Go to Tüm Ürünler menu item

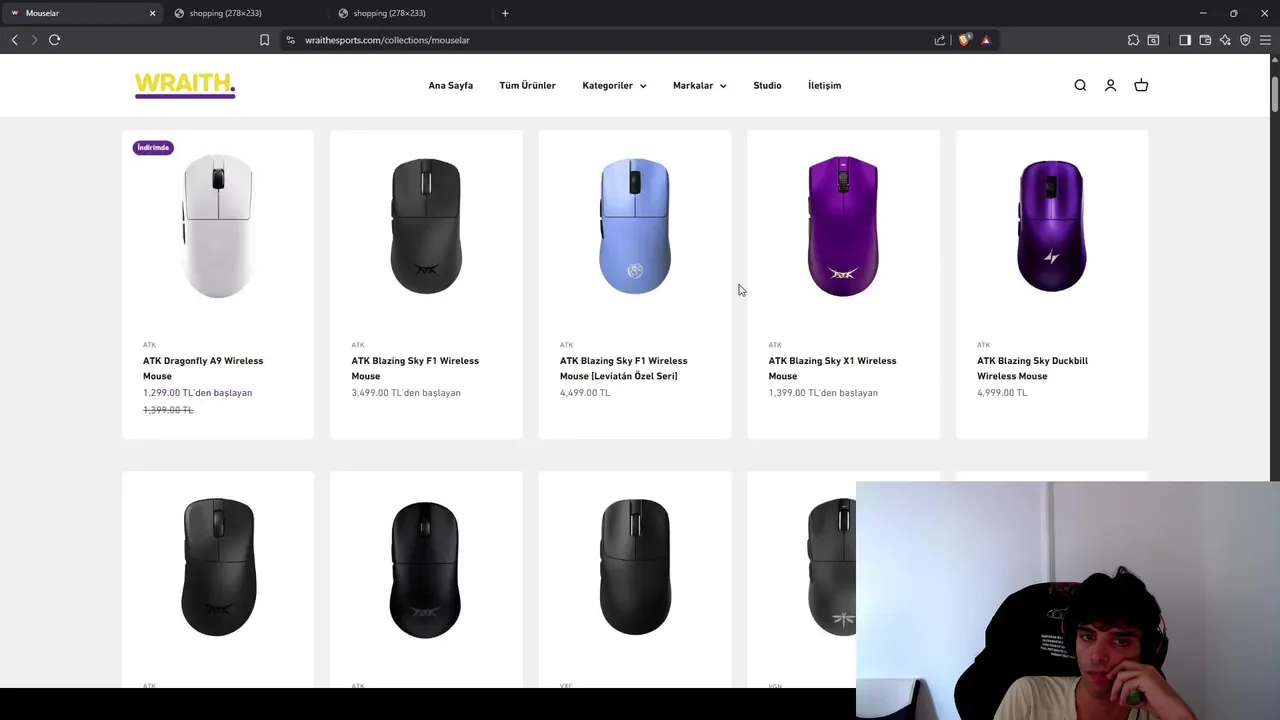(x=527, y=85)
